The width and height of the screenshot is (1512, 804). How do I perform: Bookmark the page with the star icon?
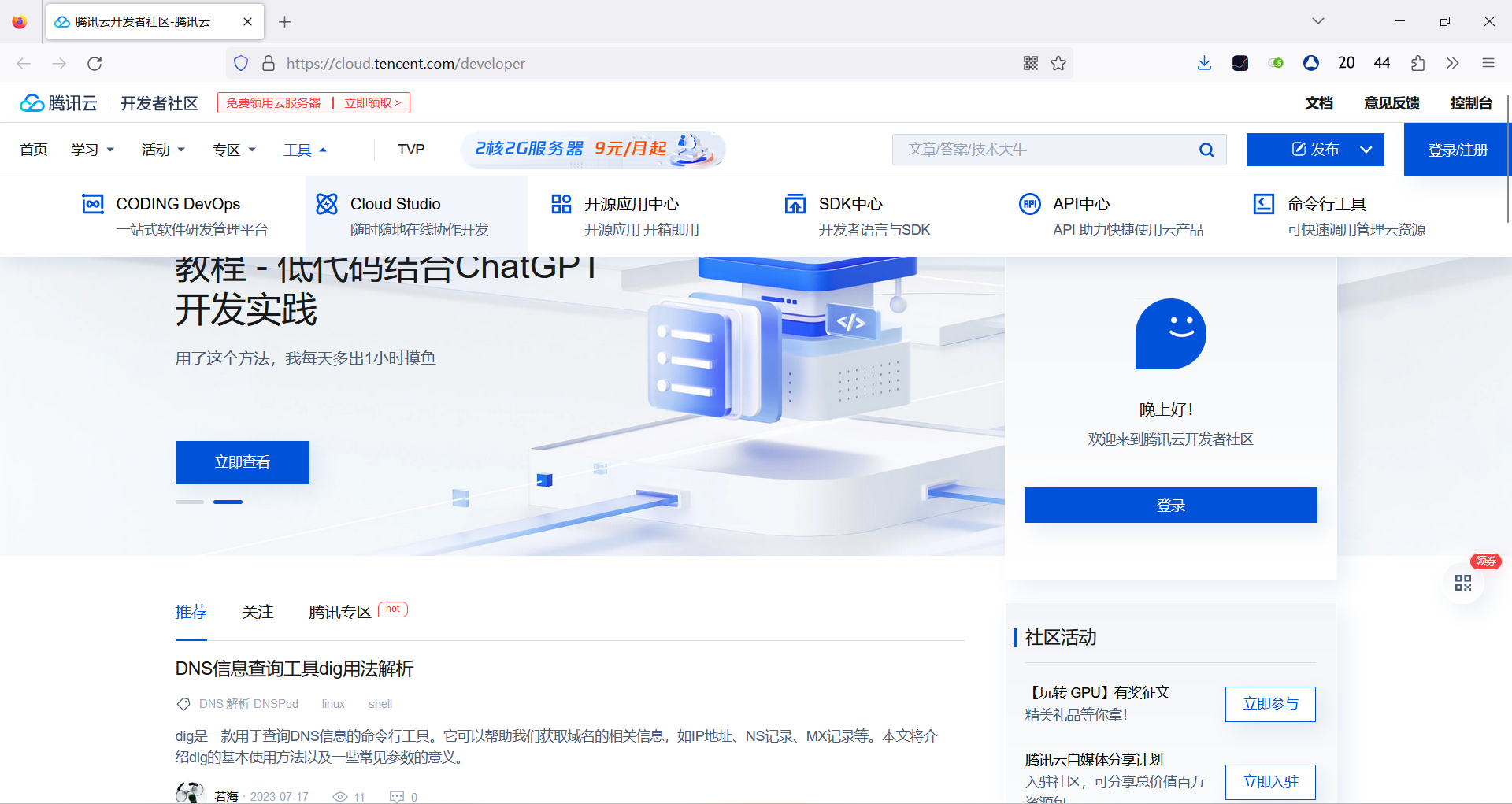point(1058,63)
